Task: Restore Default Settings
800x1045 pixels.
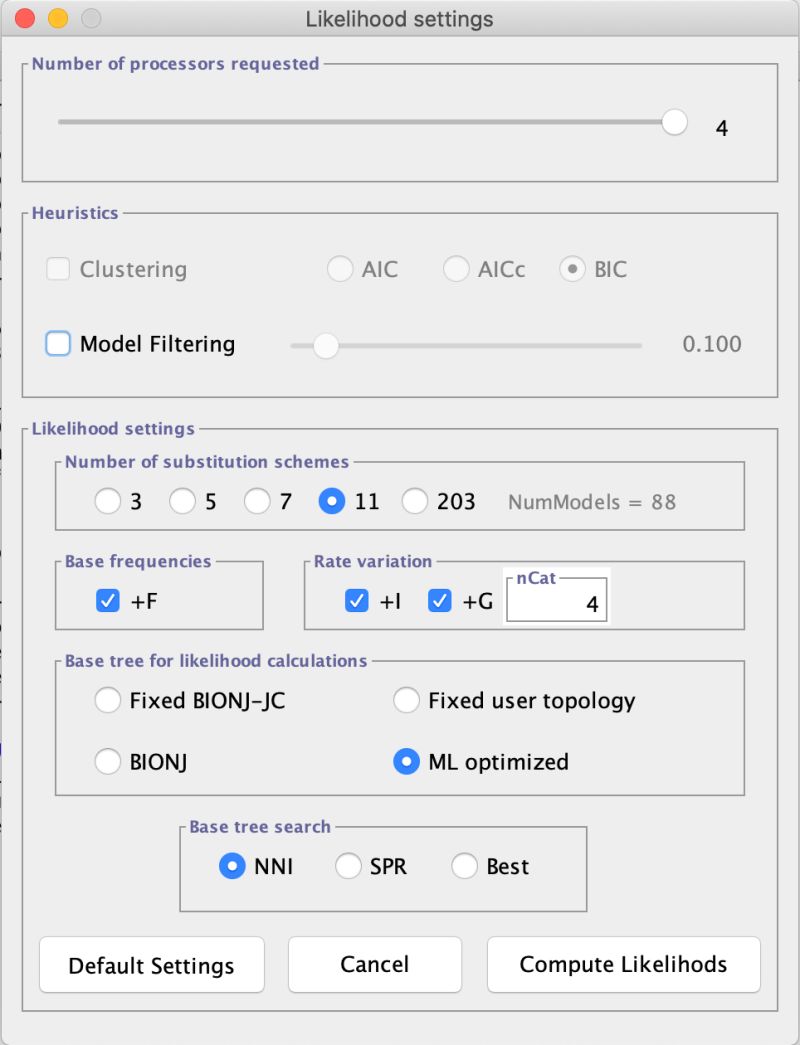Action: (151, 964)
